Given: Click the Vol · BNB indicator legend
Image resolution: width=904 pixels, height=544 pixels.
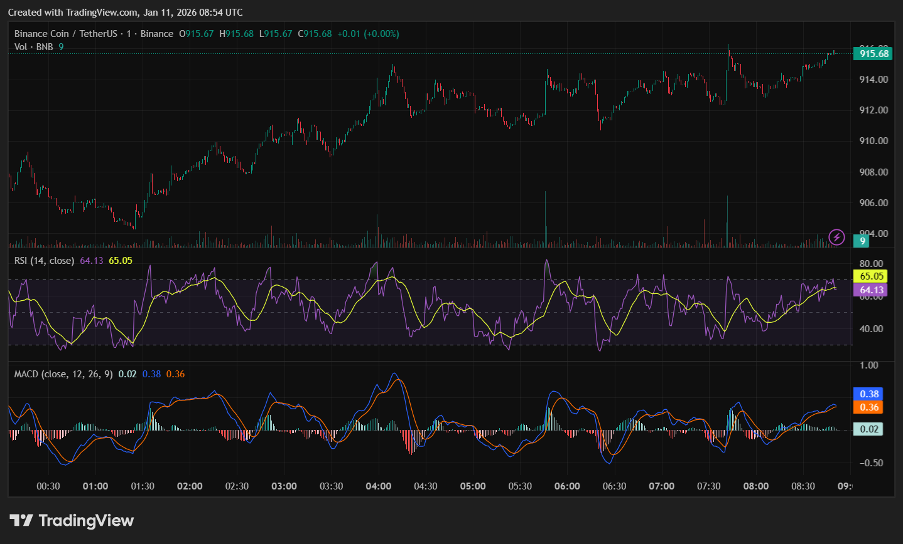Looking at the screenshot, I should (34, 47).
